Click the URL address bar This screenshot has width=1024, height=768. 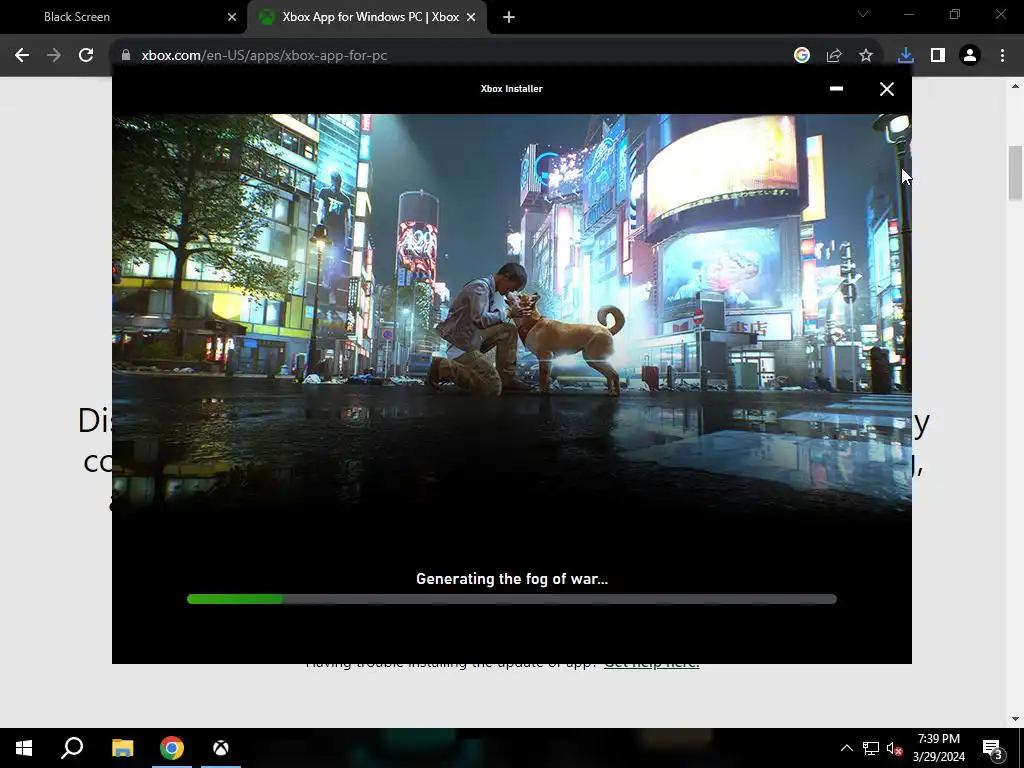pyautogui.click(x=451, y=56)
